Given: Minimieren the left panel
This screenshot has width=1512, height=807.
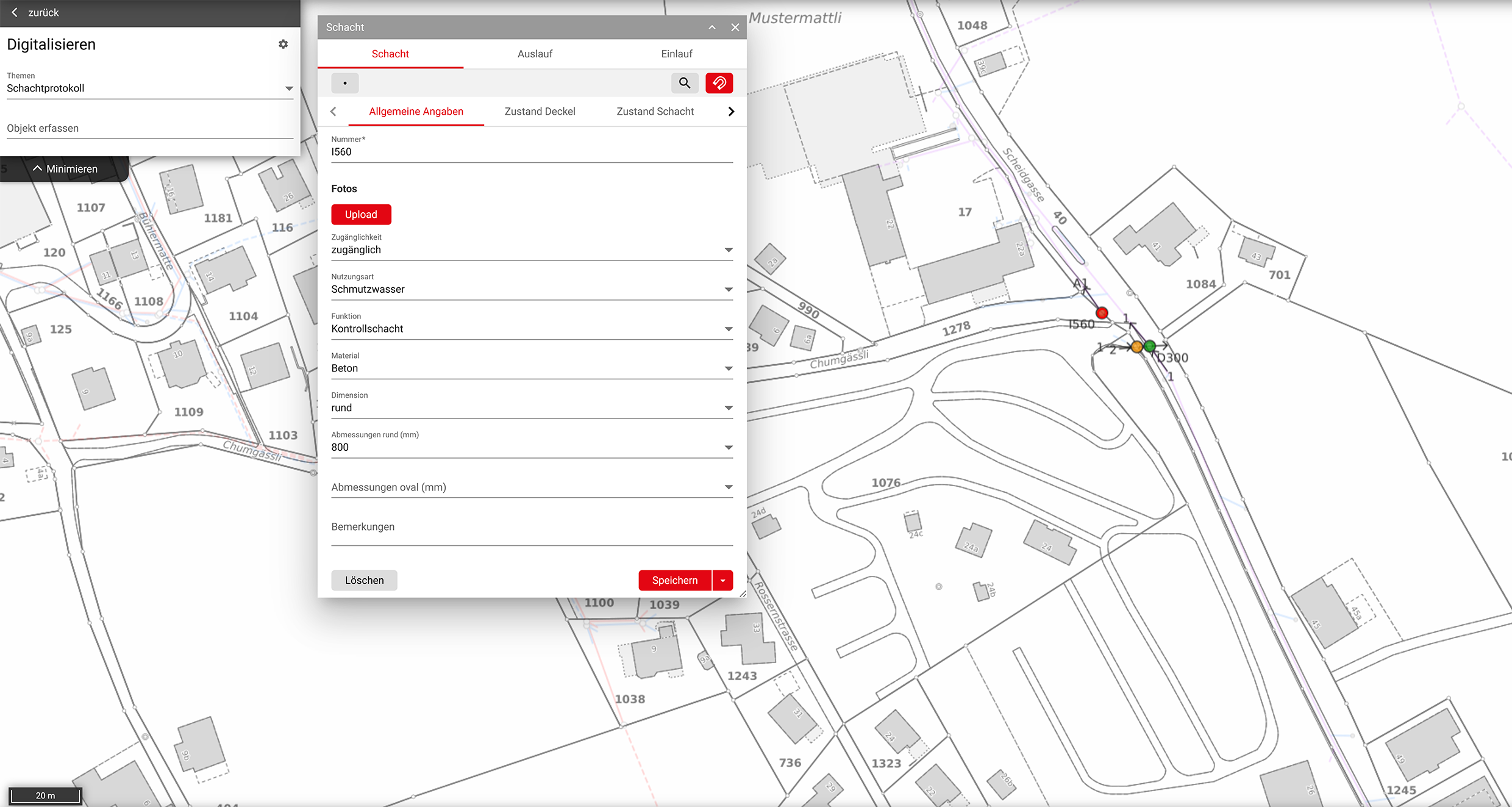Looking at the screenshot, I should (65, 169).
